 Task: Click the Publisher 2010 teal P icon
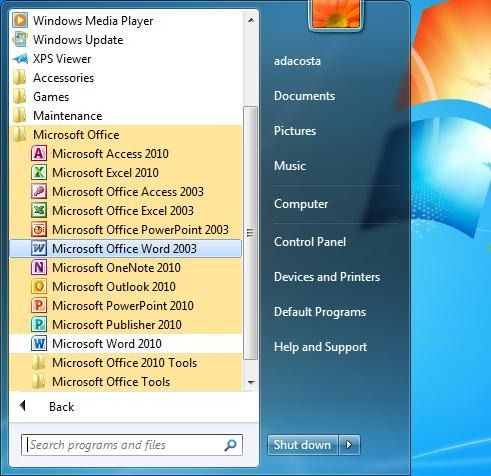39,325
